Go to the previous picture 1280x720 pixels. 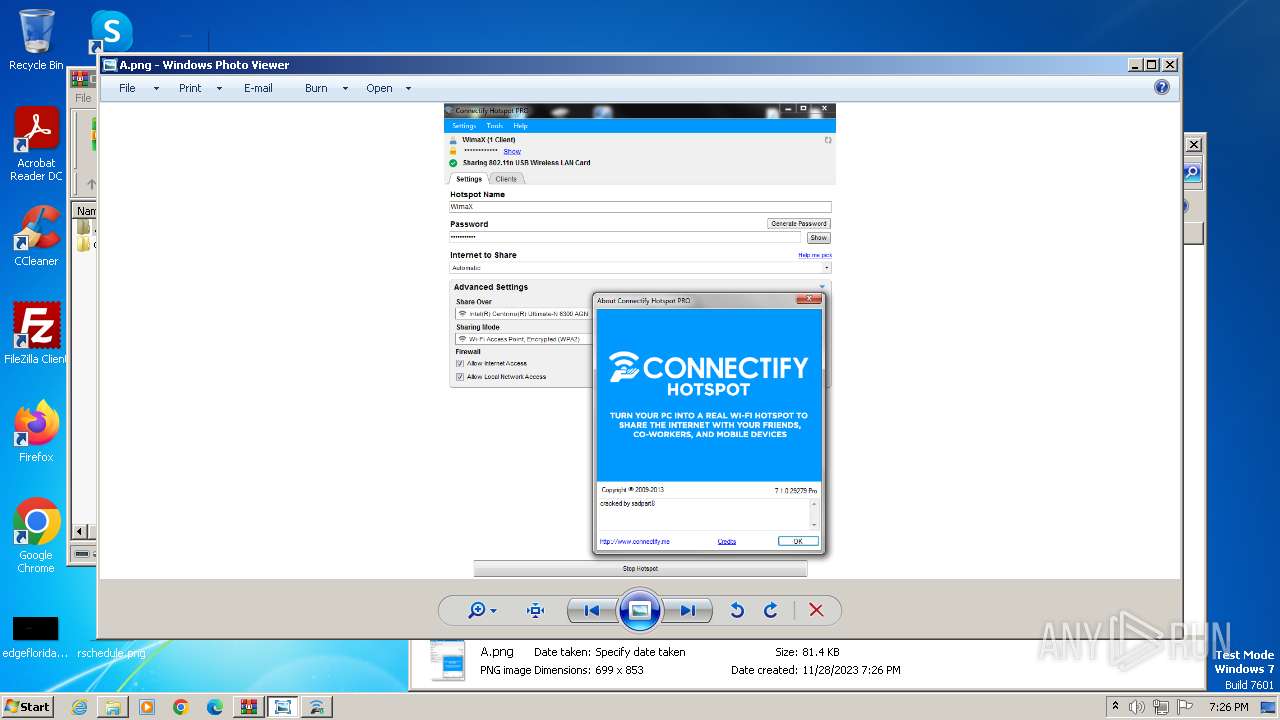pyautogui.click(x=591, y=610)
